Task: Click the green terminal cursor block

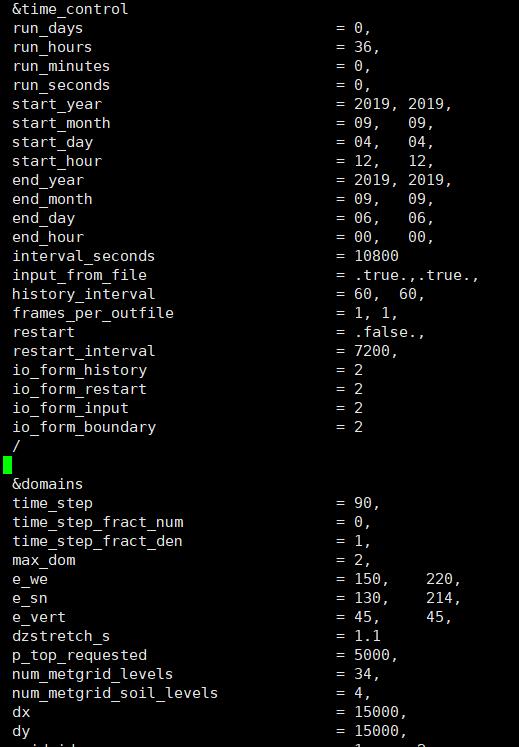Action: pos(8,465)
